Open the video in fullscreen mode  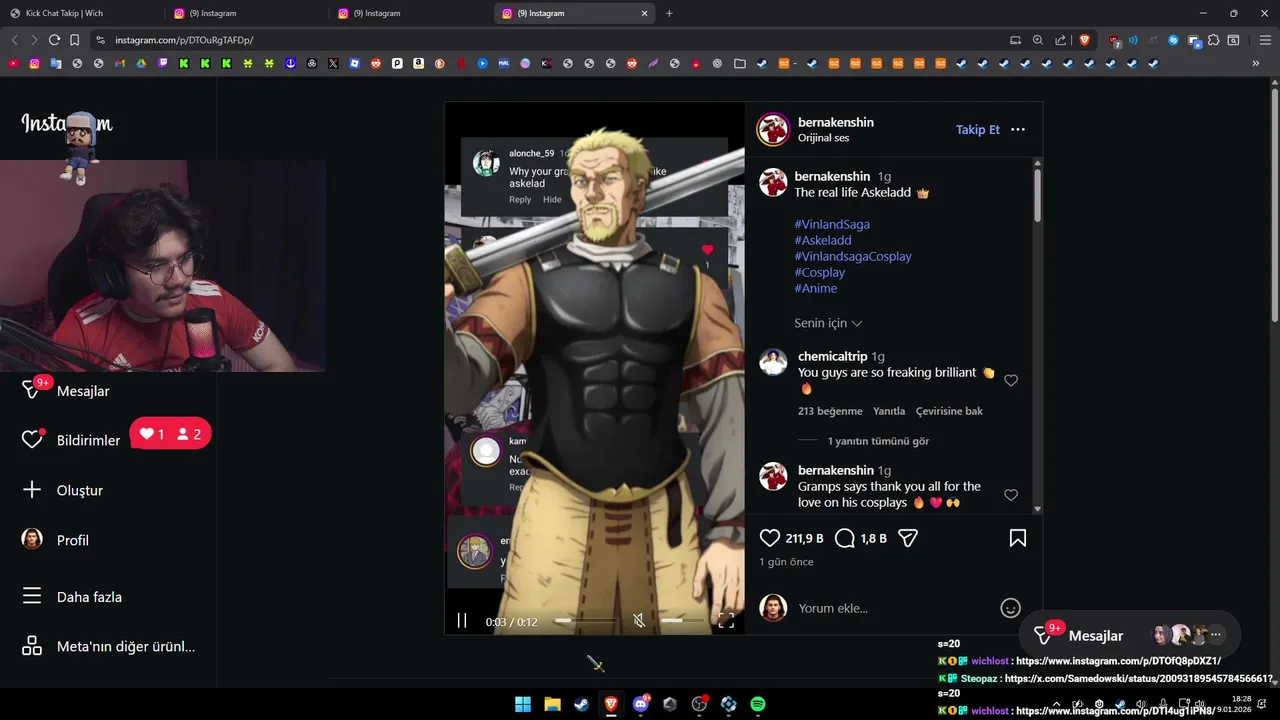click(x=727, y=621)
